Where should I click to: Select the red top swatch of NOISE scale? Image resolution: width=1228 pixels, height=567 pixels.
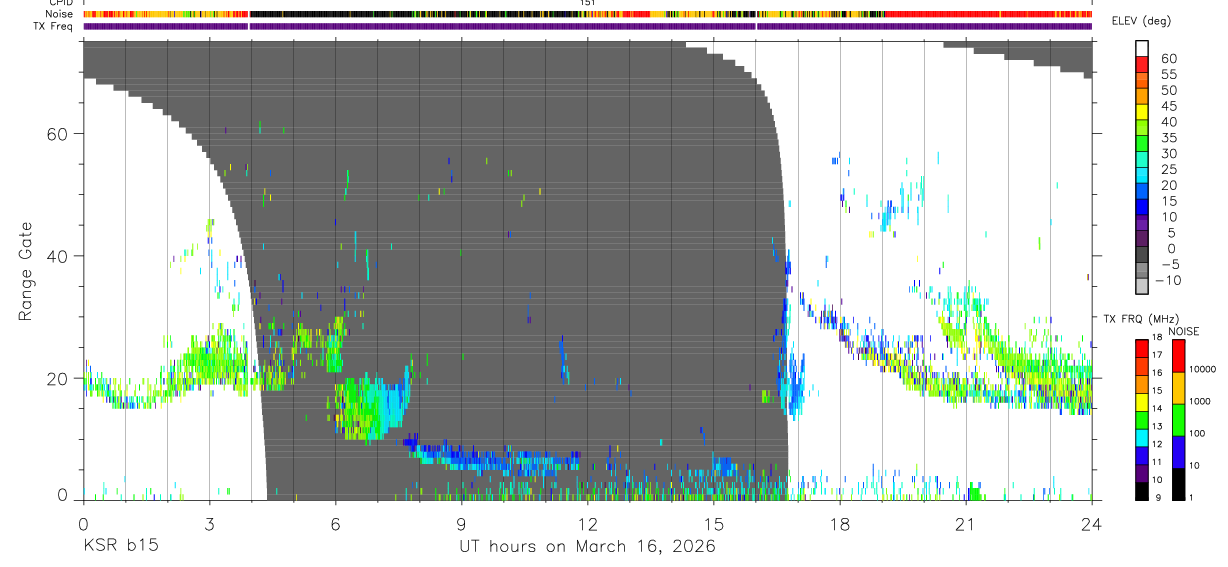[1179, 356]
